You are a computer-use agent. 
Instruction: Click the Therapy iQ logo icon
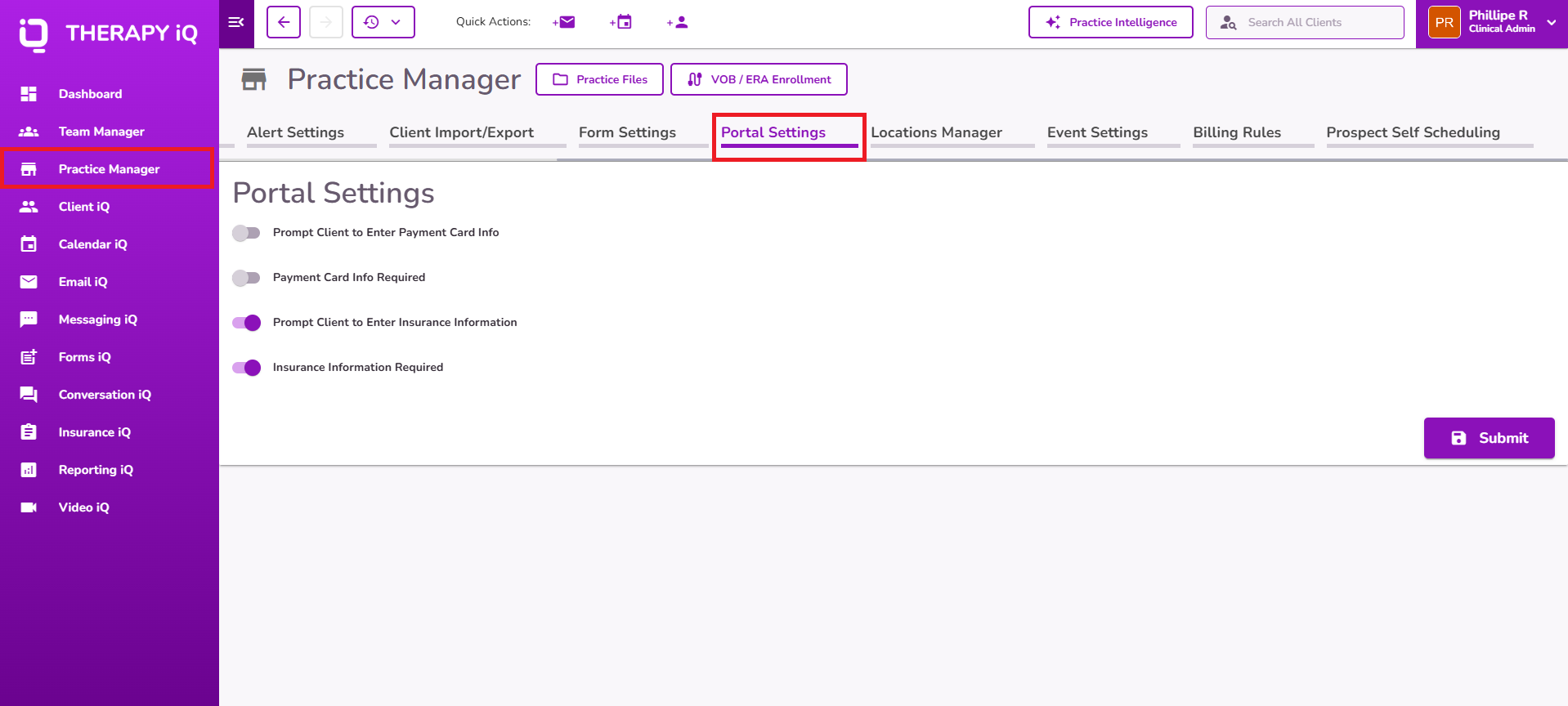[x=33, y=34]
